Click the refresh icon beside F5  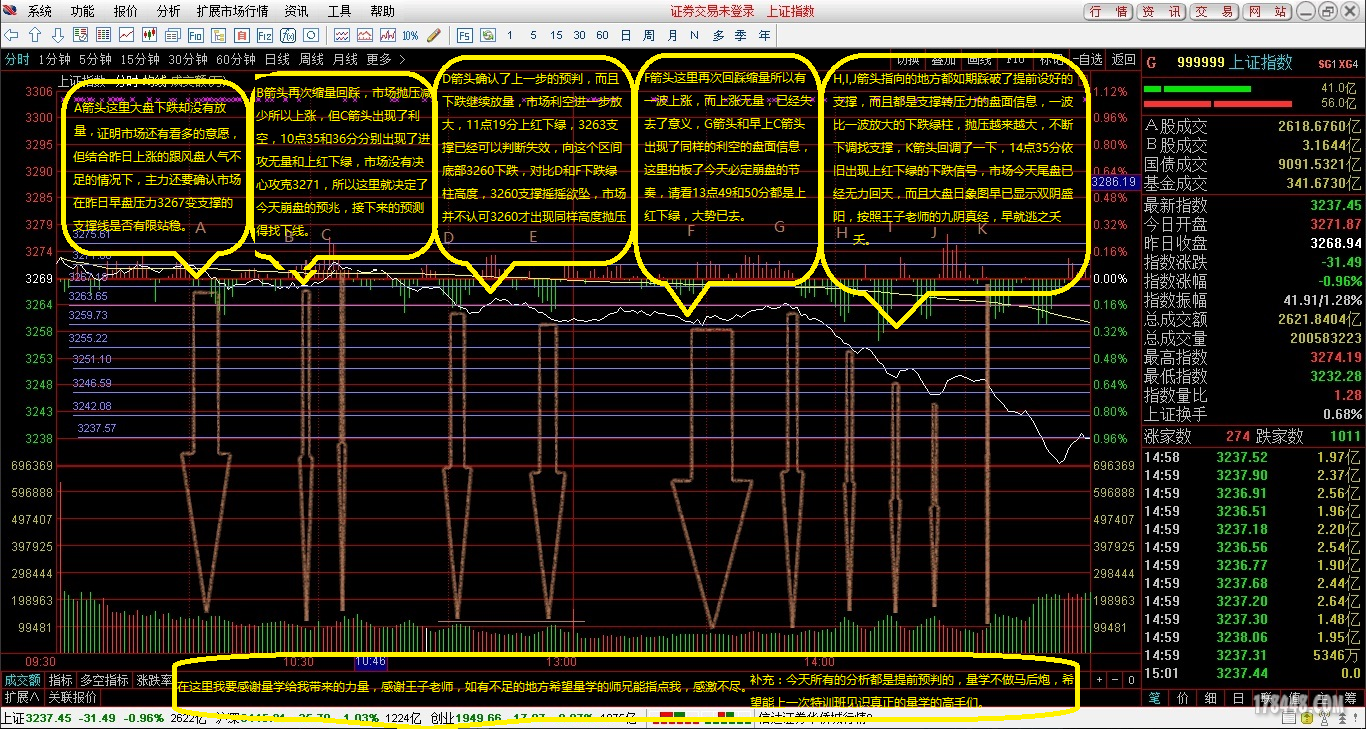487,35
